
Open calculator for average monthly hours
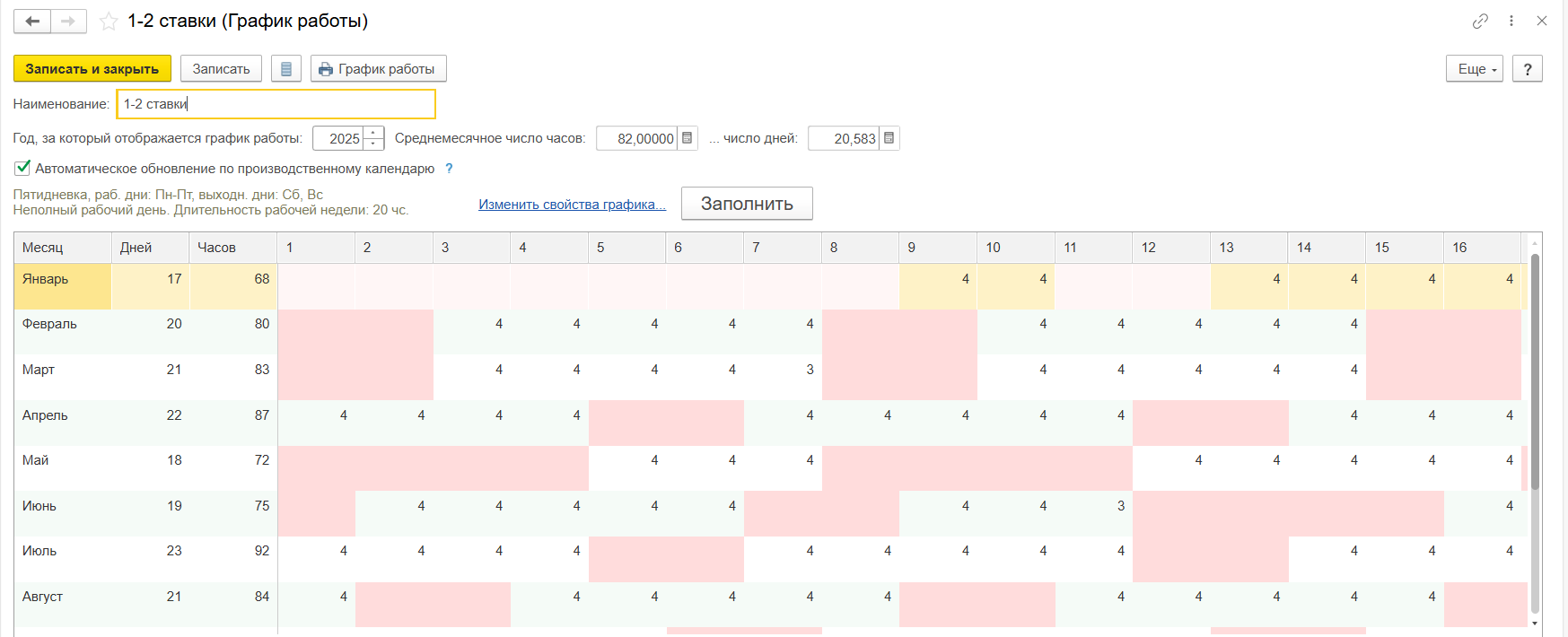pos(688,138)
